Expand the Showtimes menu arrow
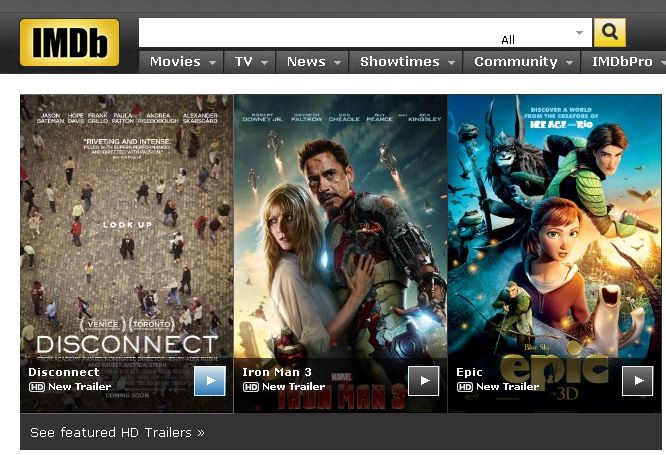The image size is (666, 455). [x=451, y=63]
